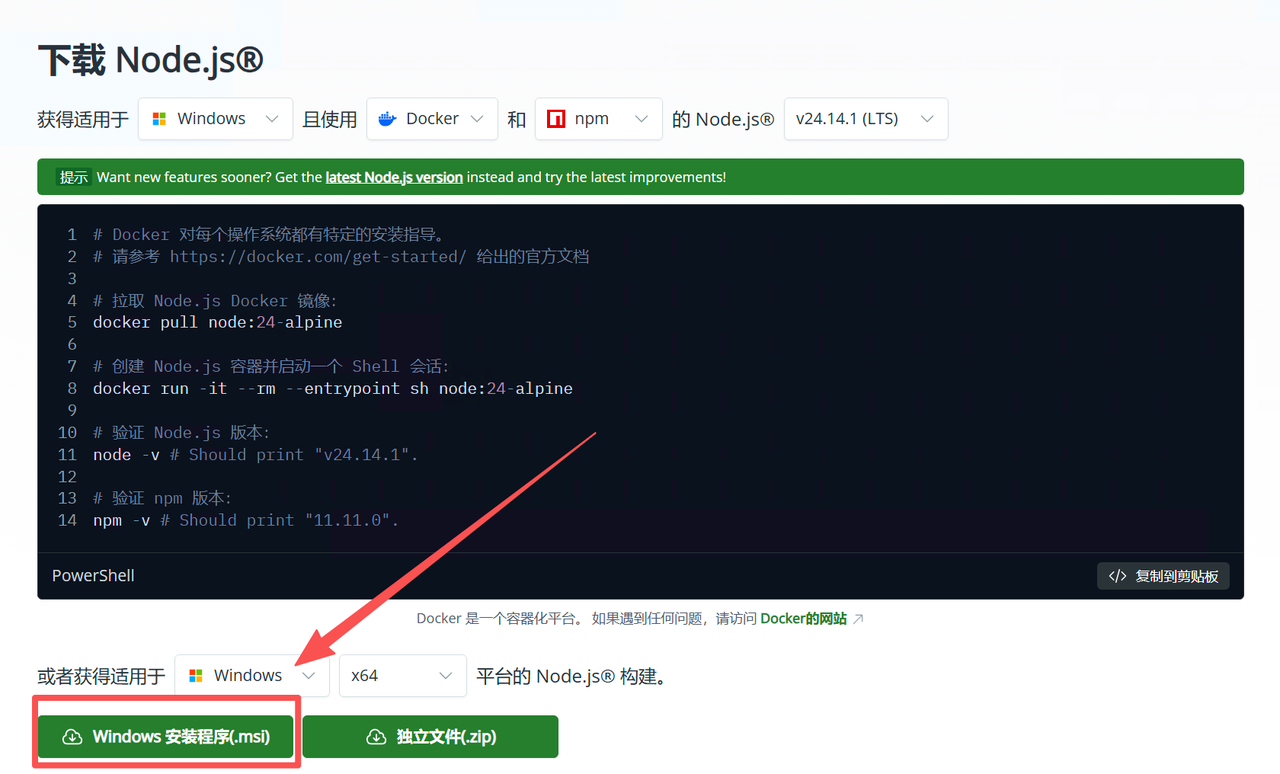Open the Windows platform dropdown beside x64
Screen dimensions: 1280x774
pos(252,675)
